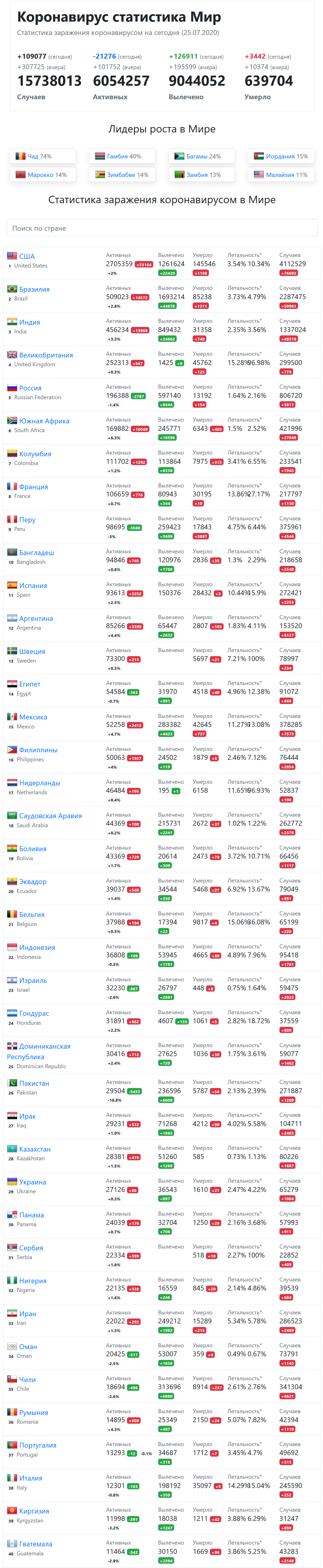Click the Chad flag in growth leaders

(20, 156)
